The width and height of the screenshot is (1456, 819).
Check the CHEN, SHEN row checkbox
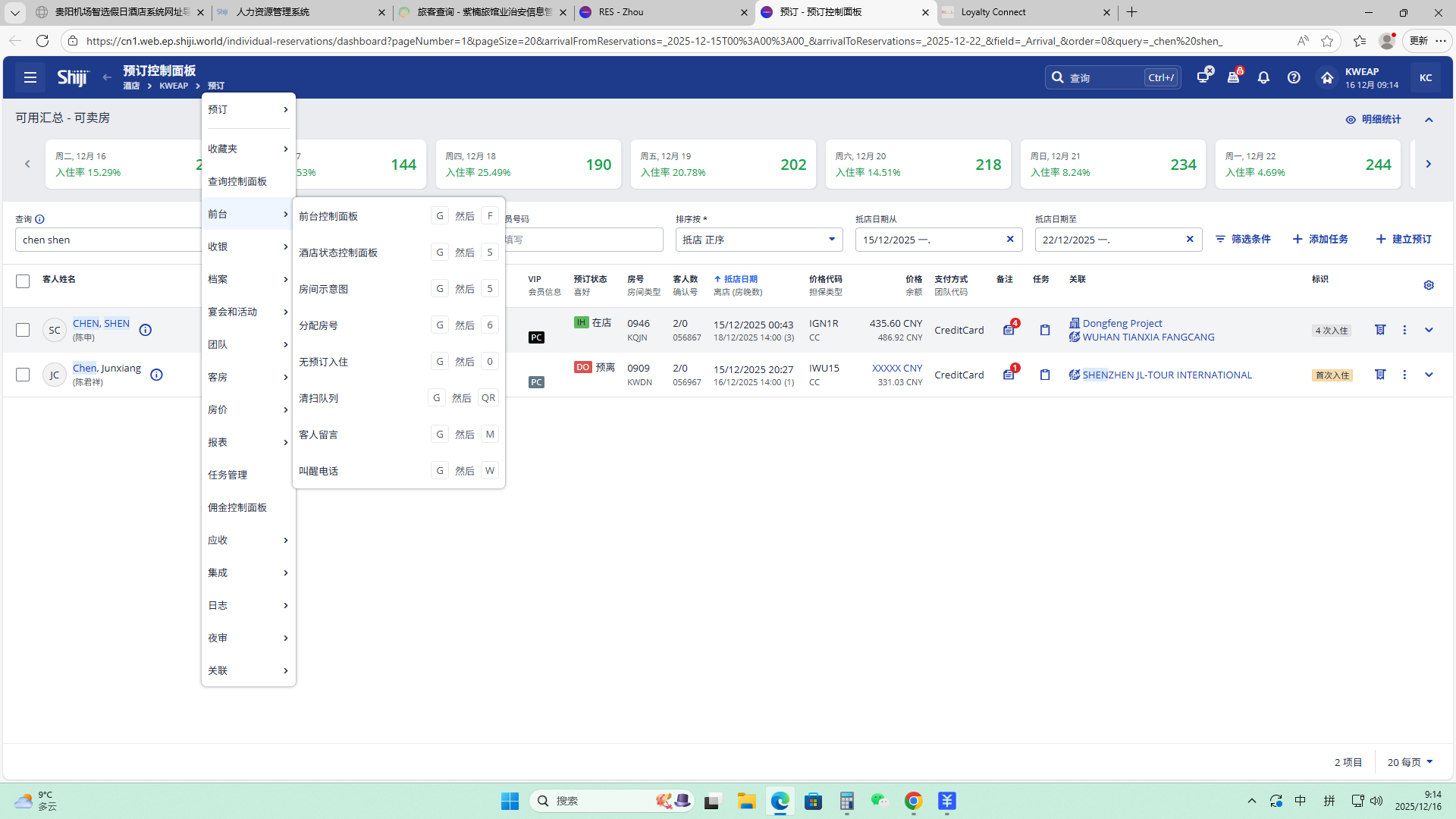[x=23, y=330]
